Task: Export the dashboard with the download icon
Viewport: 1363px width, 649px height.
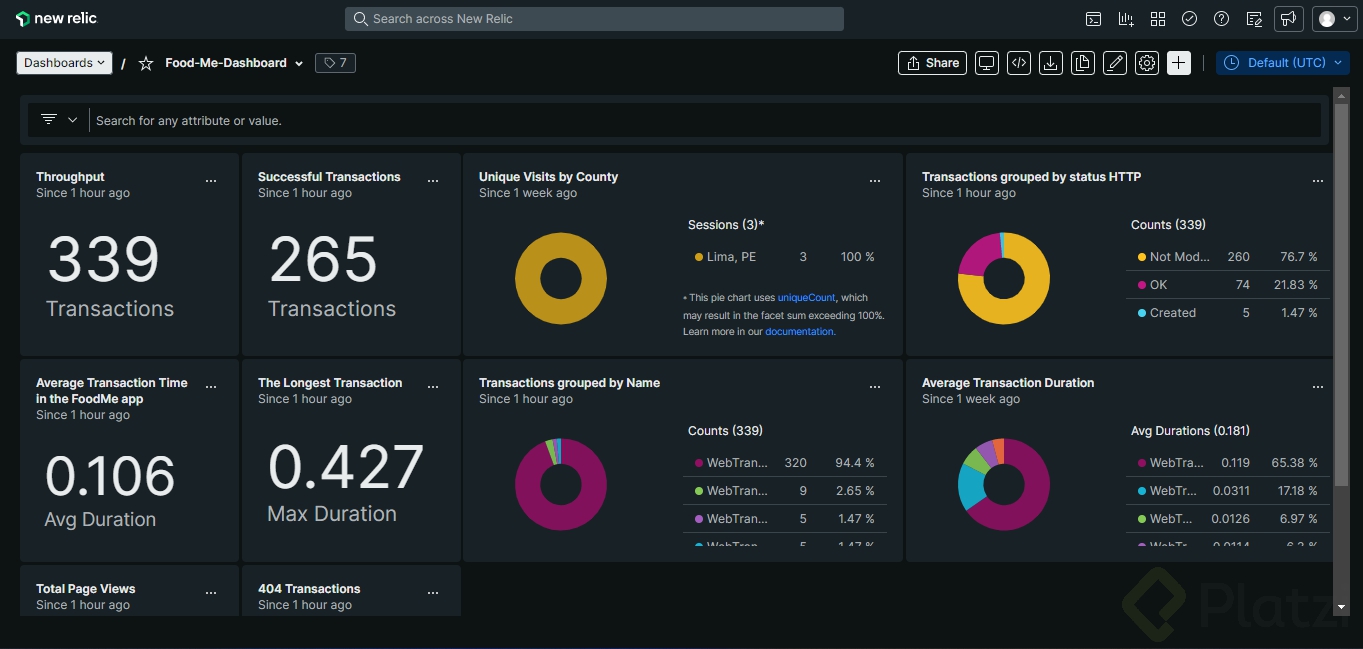Action: (x=1051, y=63)
